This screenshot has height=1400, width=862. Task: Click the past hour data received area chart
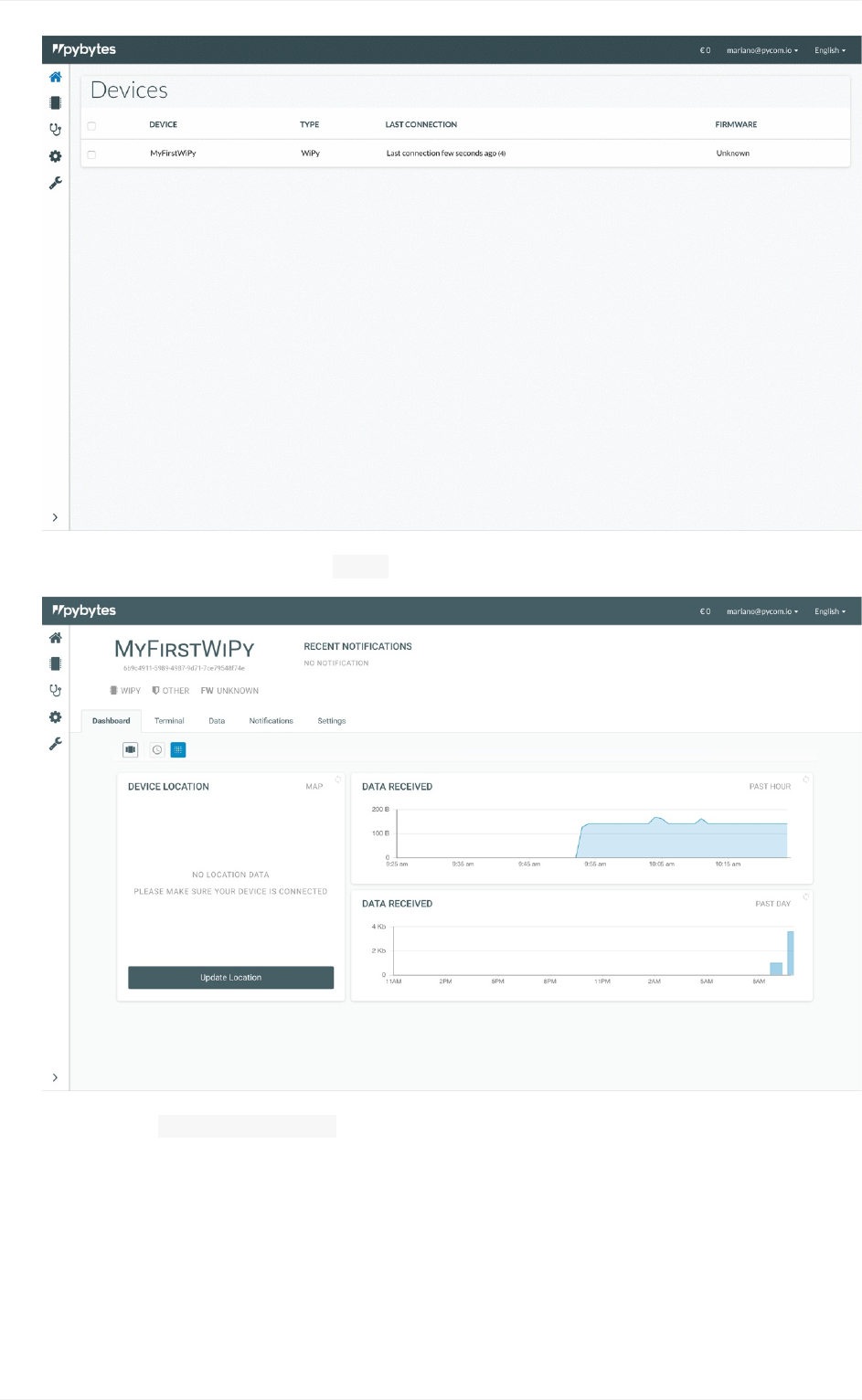pyautogui.click(x=681, y=840)
